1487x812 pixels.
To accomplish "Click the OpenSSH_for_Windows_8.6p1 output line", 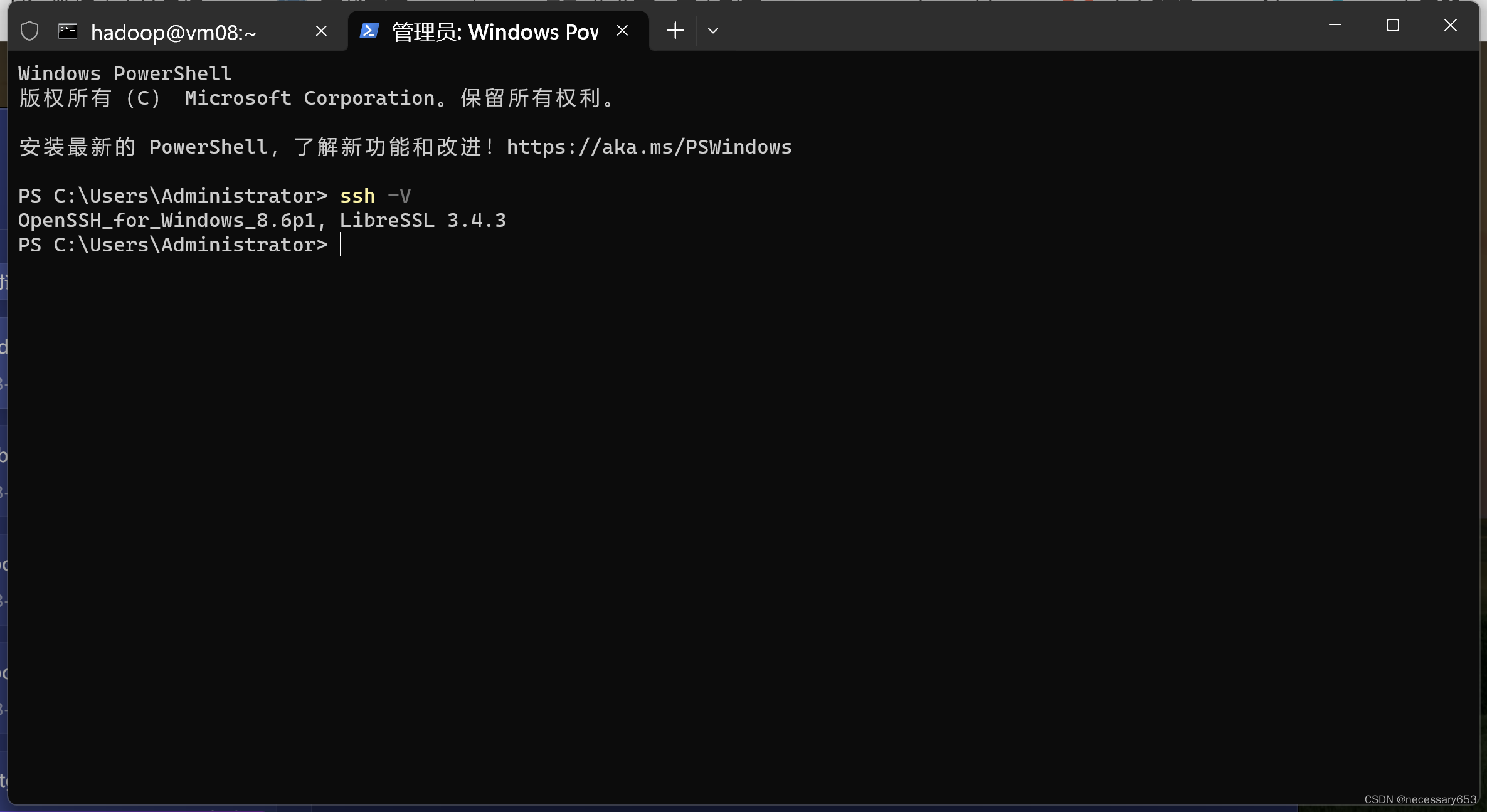I will (x=262, y=220).
